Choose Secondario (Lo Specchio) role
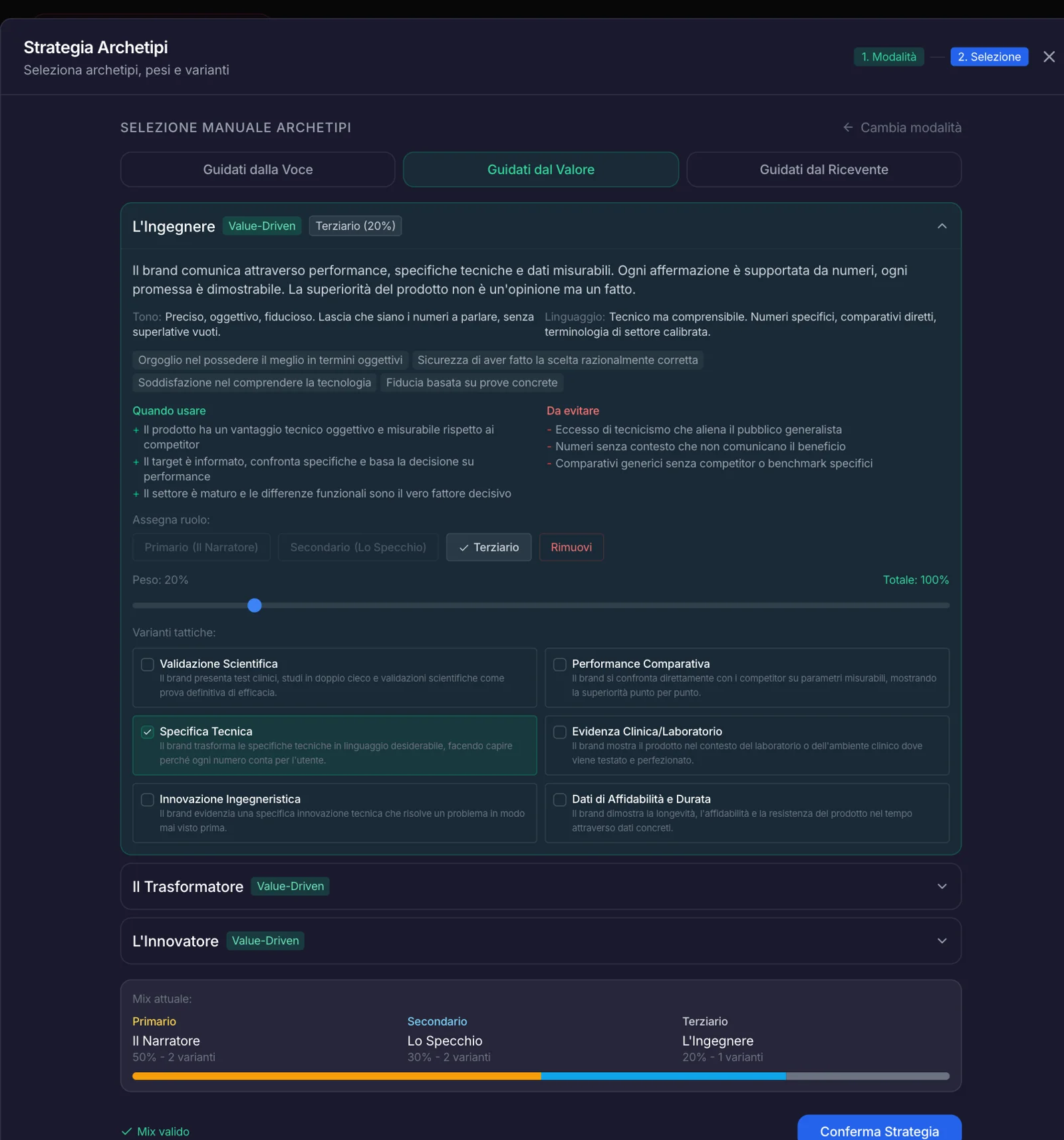The image size is (1064, 1140). [x=358, y=547]
